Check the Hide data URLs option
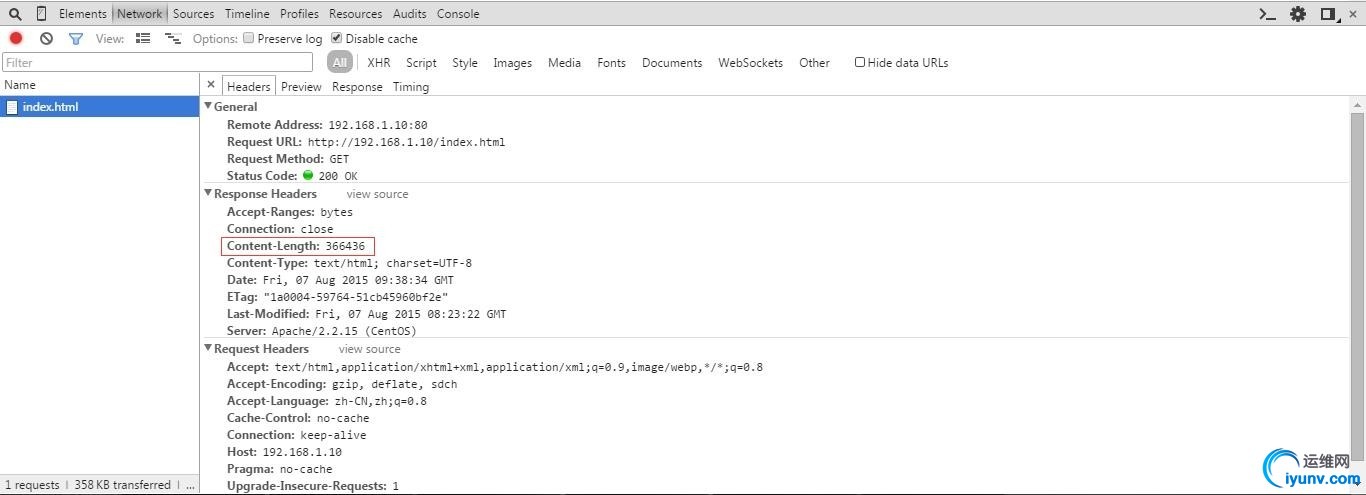Image resolution: width=1366 pixels, height=495 pixels. (x=860, y=62)
